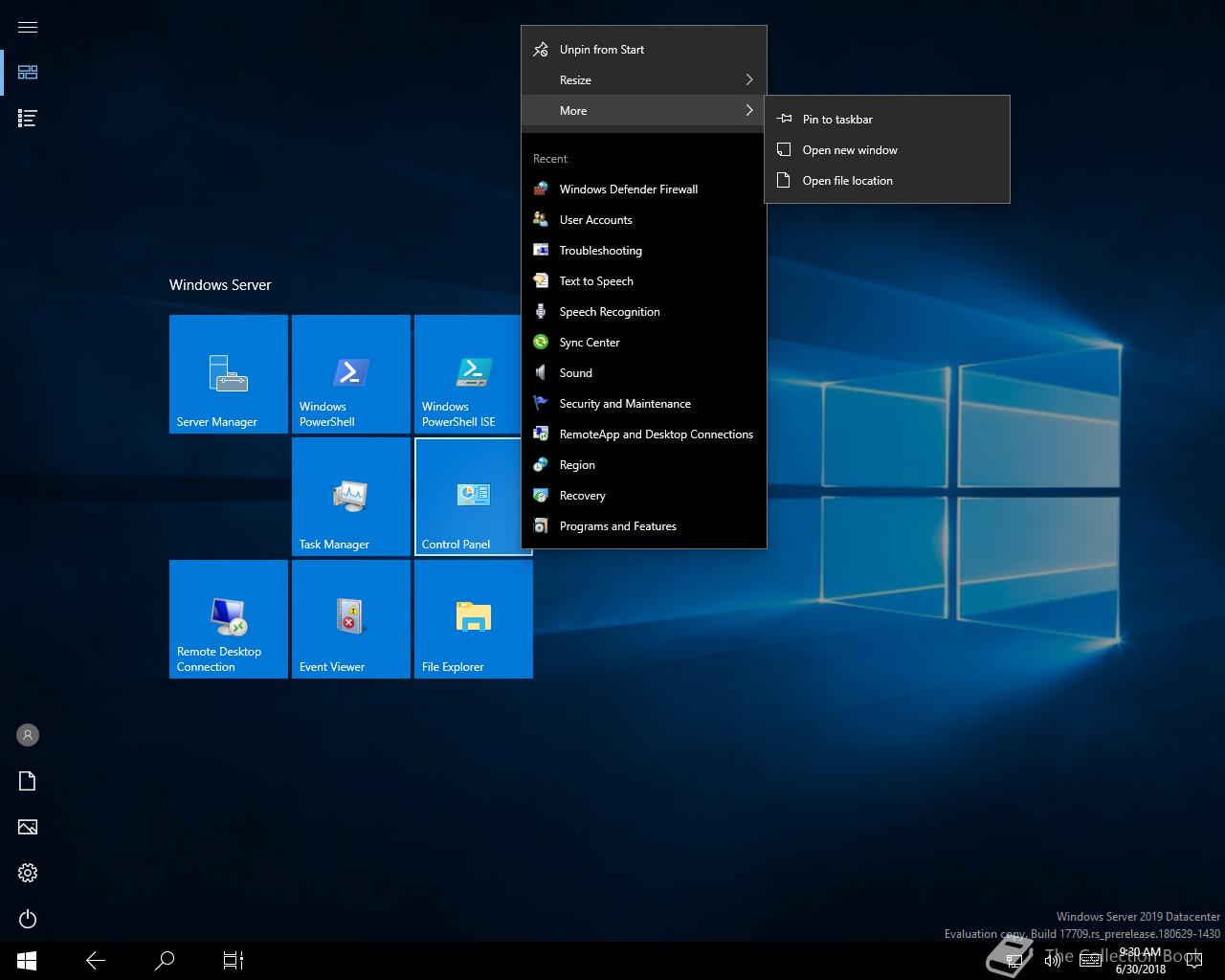Open recent Region item
1225x980 pixels.
point(644,465)
